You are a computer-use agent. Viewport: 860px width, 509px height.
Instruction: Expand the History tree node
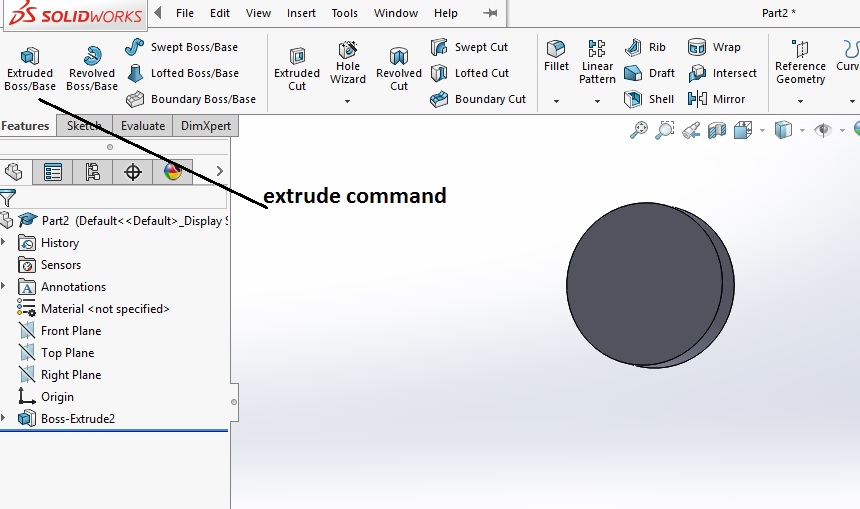tap(3, 242)
